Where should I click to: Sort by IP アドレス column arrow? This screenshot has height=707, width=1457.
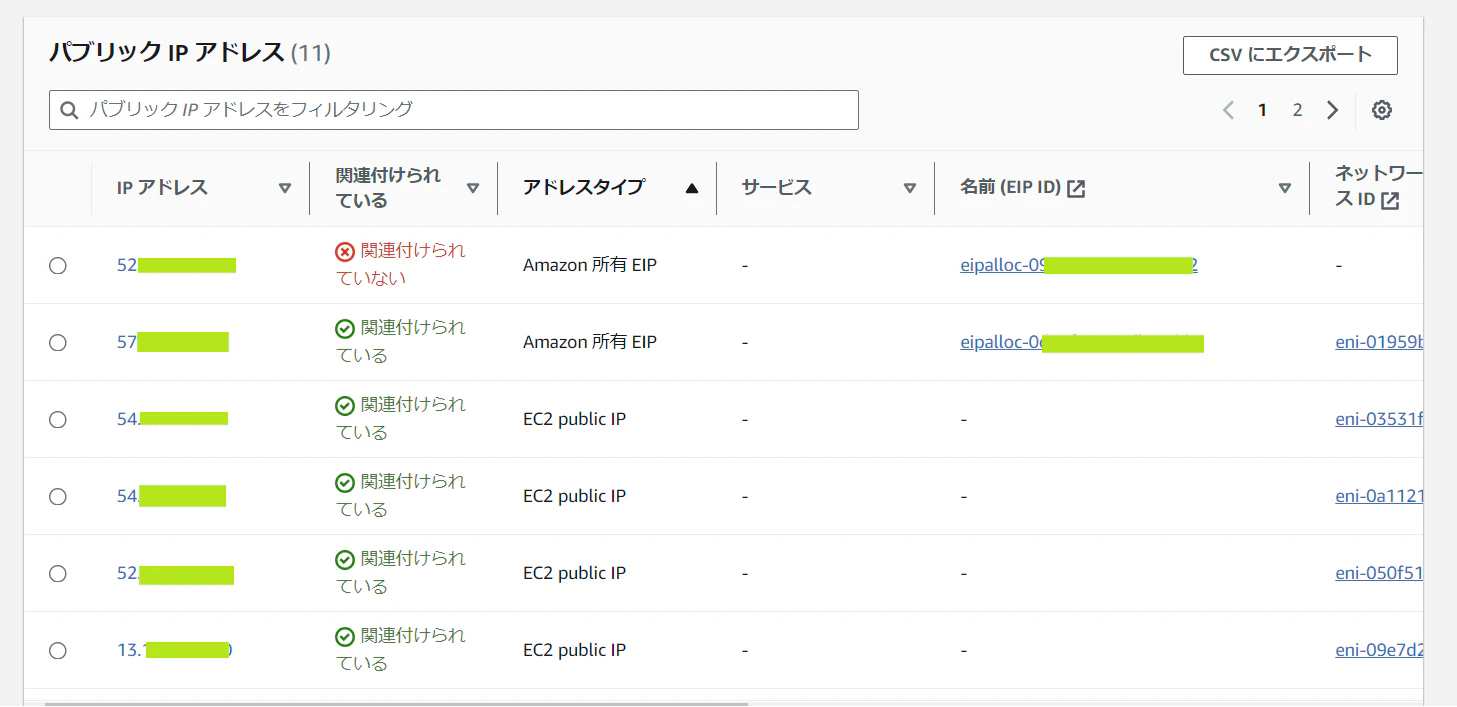coord(285,188)
